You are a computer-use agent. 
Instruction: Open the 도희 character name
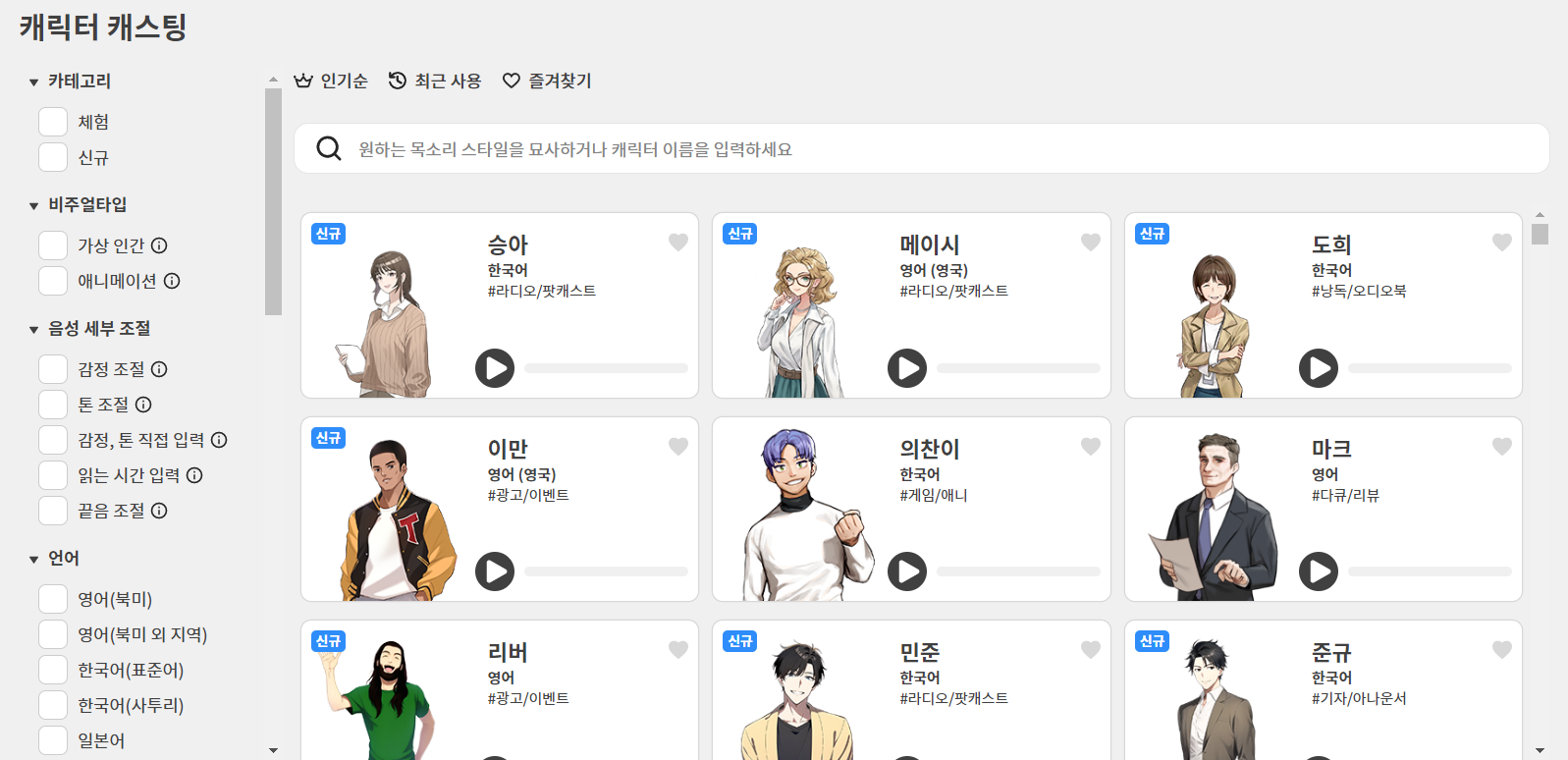(1332, 244)
